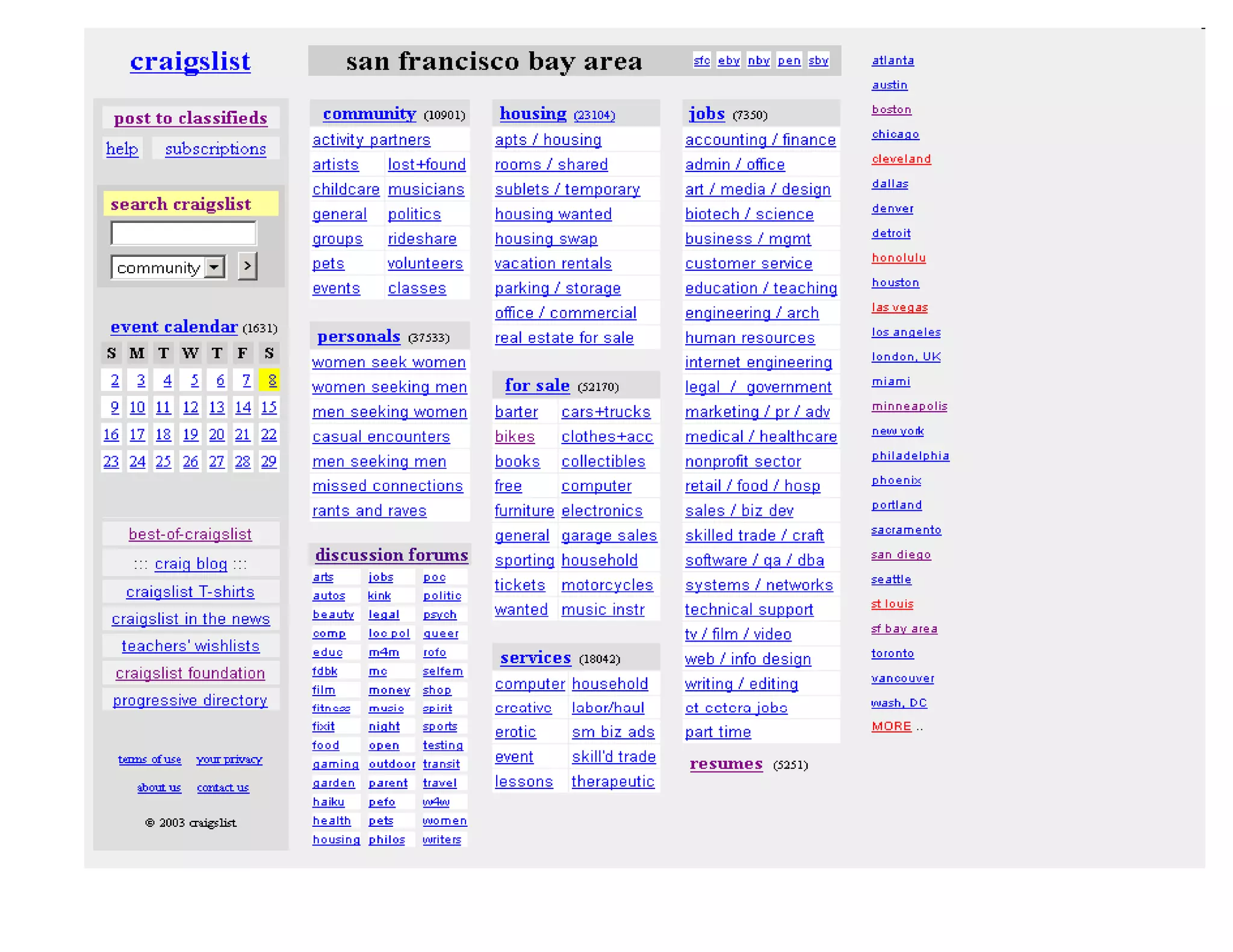Select the sfc sub-area tab
The height and width of the screenshot is (952, 1233).
(701, 60)
